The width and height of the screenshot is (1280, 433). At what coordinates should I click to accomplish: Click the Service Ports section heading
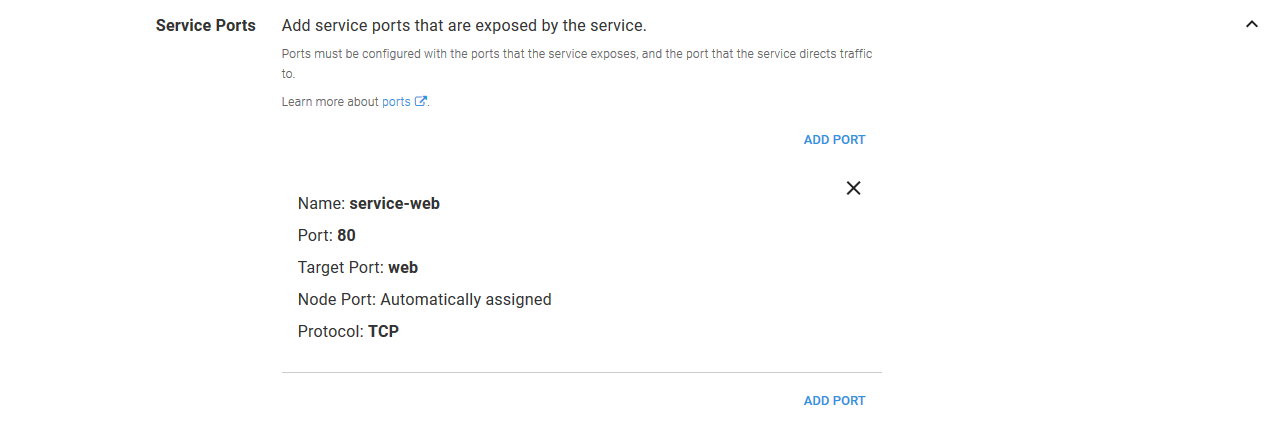click(205, 25)
